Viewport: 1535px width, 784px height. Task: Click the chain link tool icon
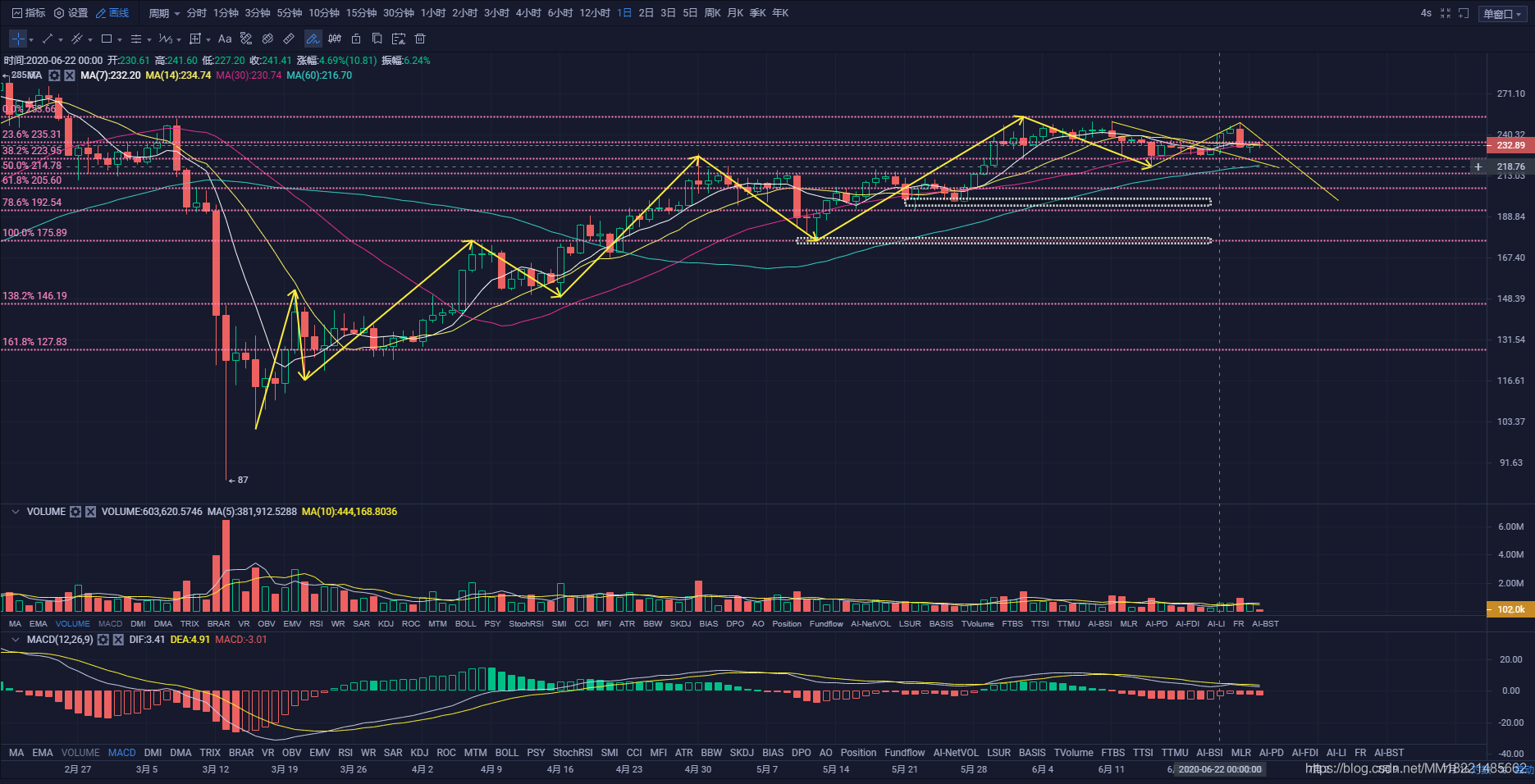point(267,39)
